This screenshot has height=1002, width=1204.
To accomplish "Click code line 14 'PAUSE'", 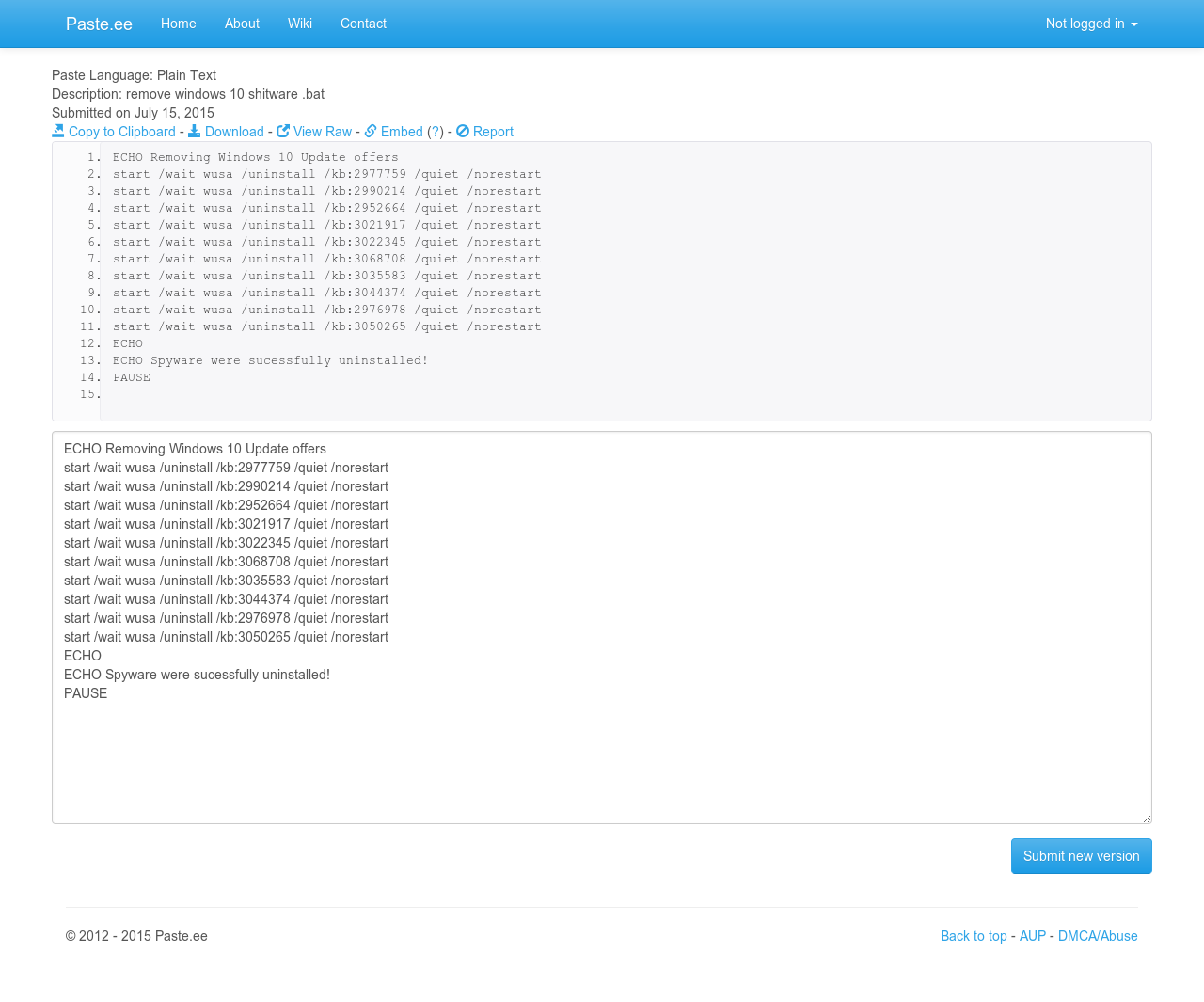I will click(132, 377).
